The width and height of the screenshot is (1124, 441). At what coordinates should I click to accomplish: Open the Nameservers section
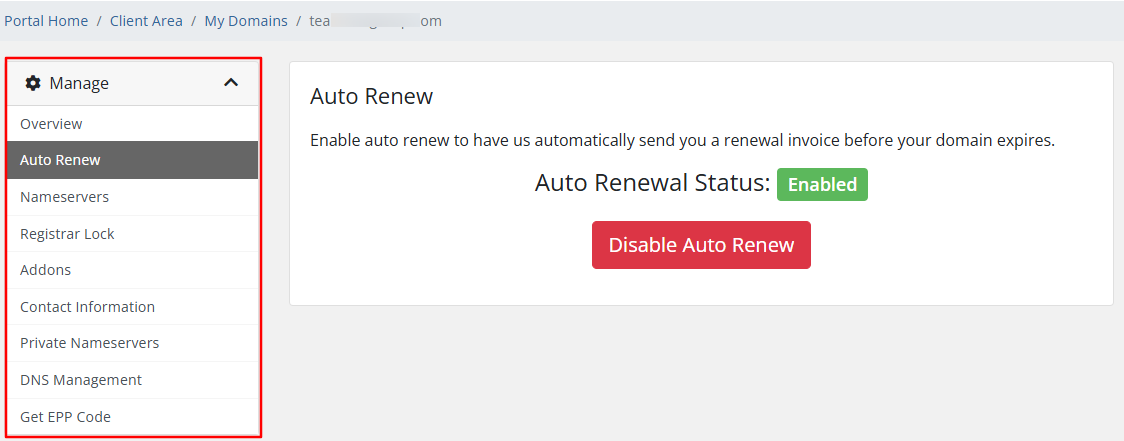[x=64, y=197]
